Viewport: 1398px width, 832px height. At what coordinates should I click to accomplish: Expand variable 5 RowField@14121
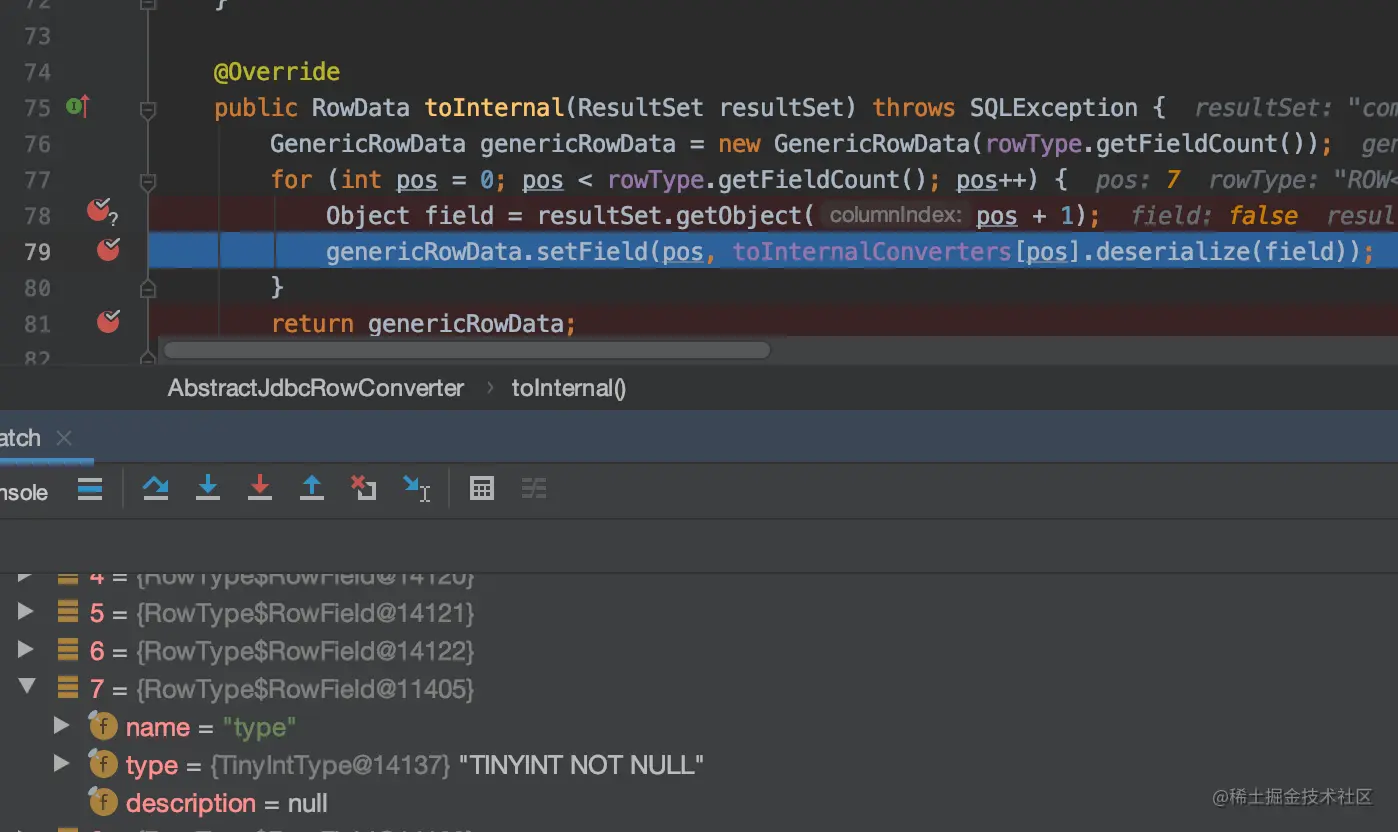point(26,611)
